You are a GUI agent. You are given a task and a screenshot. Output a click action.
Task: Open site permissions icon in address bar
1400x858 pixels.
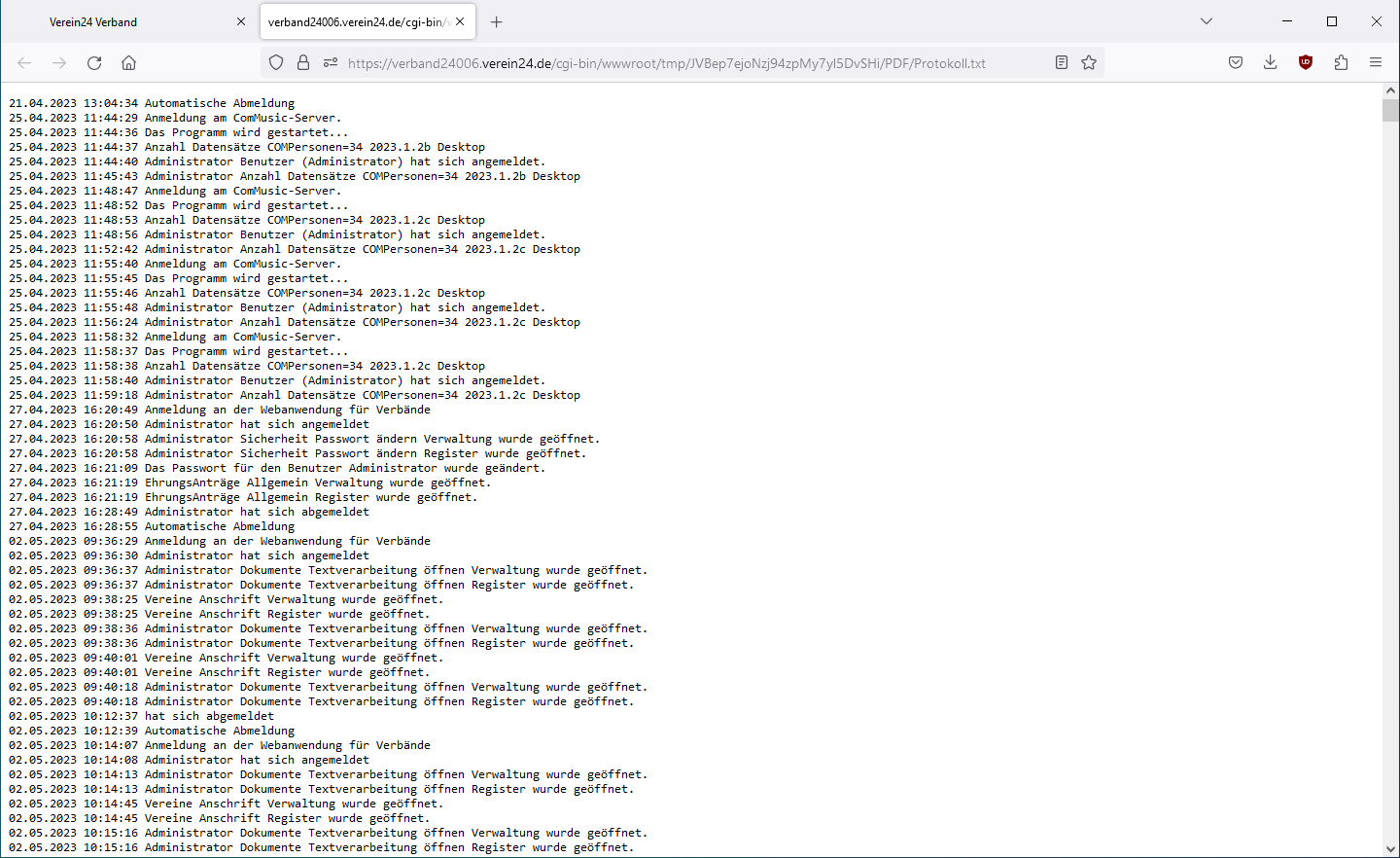(x=331, y=63)
